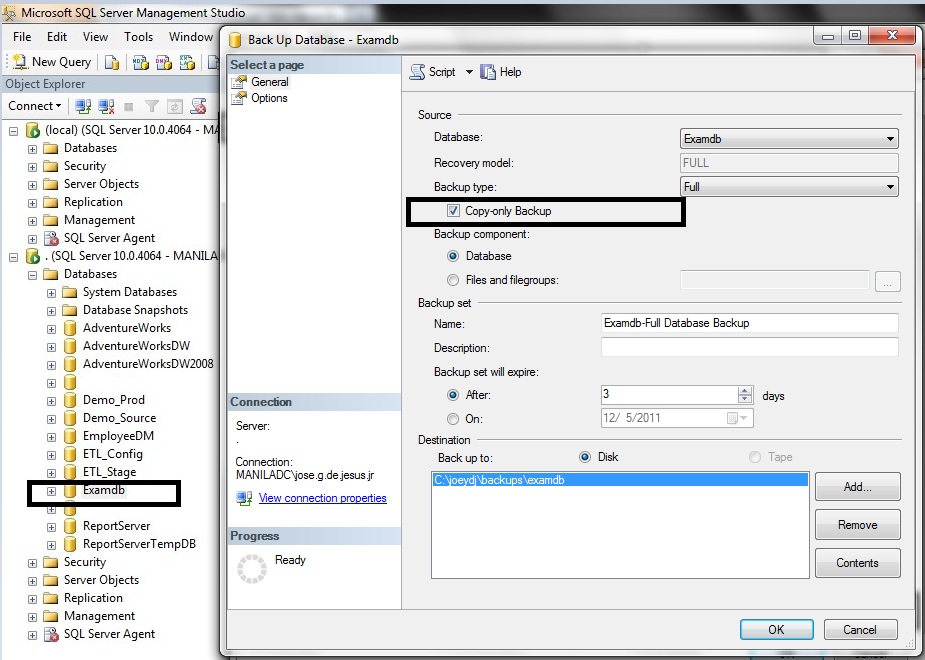Click the Cancel button

(860, 629)
